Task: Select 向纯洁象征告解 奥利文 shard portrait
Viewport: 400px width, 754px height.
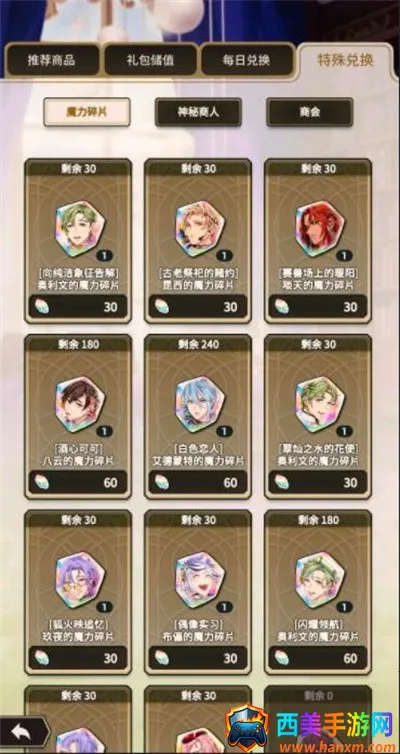Action: tap(79, 228)
